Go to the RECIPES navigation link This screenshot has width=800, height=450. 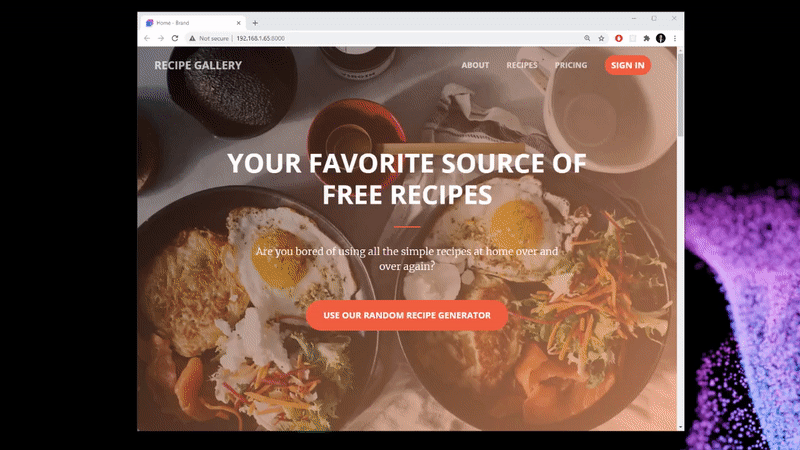pyautogui.click(x=522, y=65)
